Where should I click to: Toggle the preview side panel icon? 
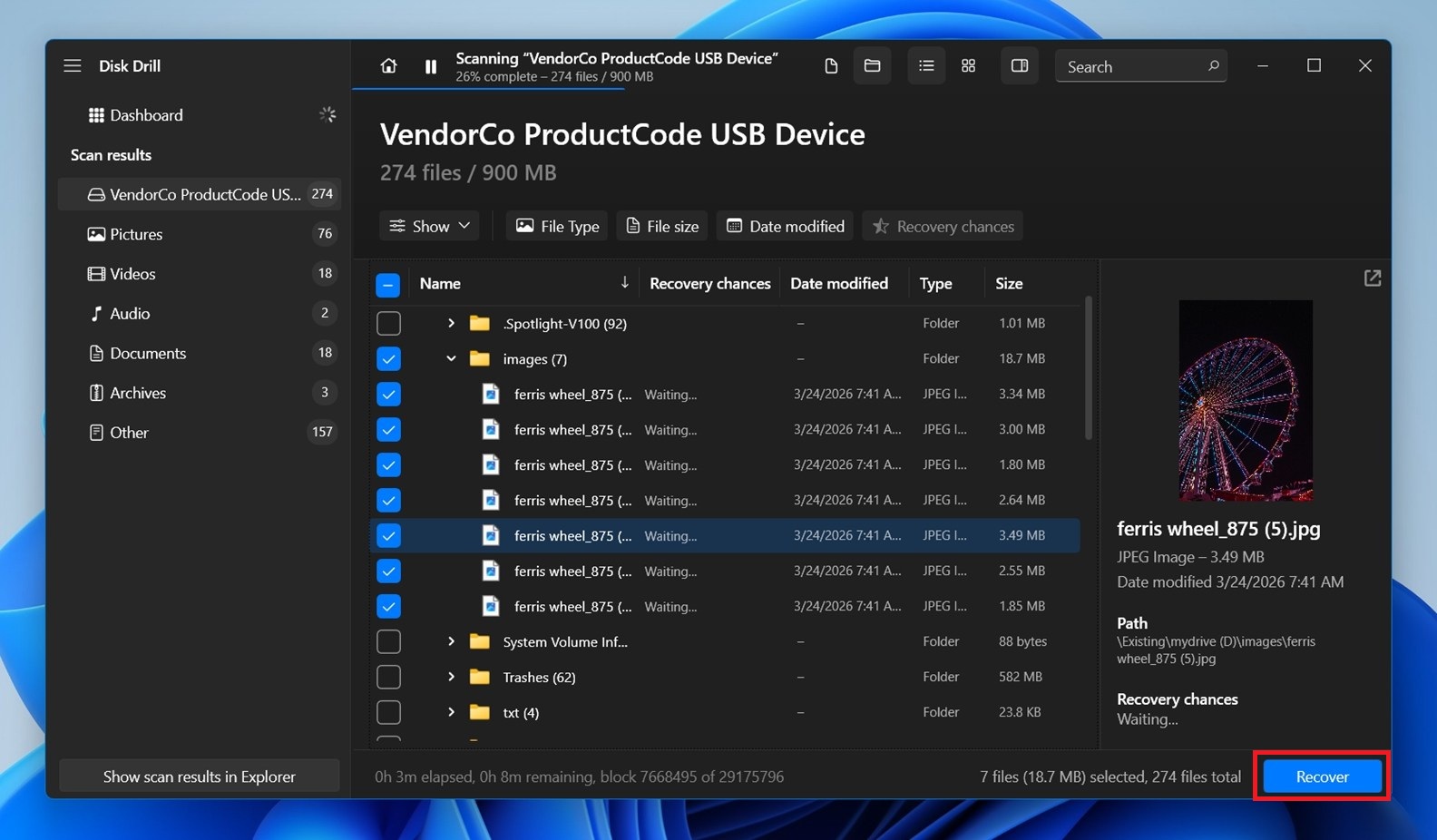pos(1020,66)
